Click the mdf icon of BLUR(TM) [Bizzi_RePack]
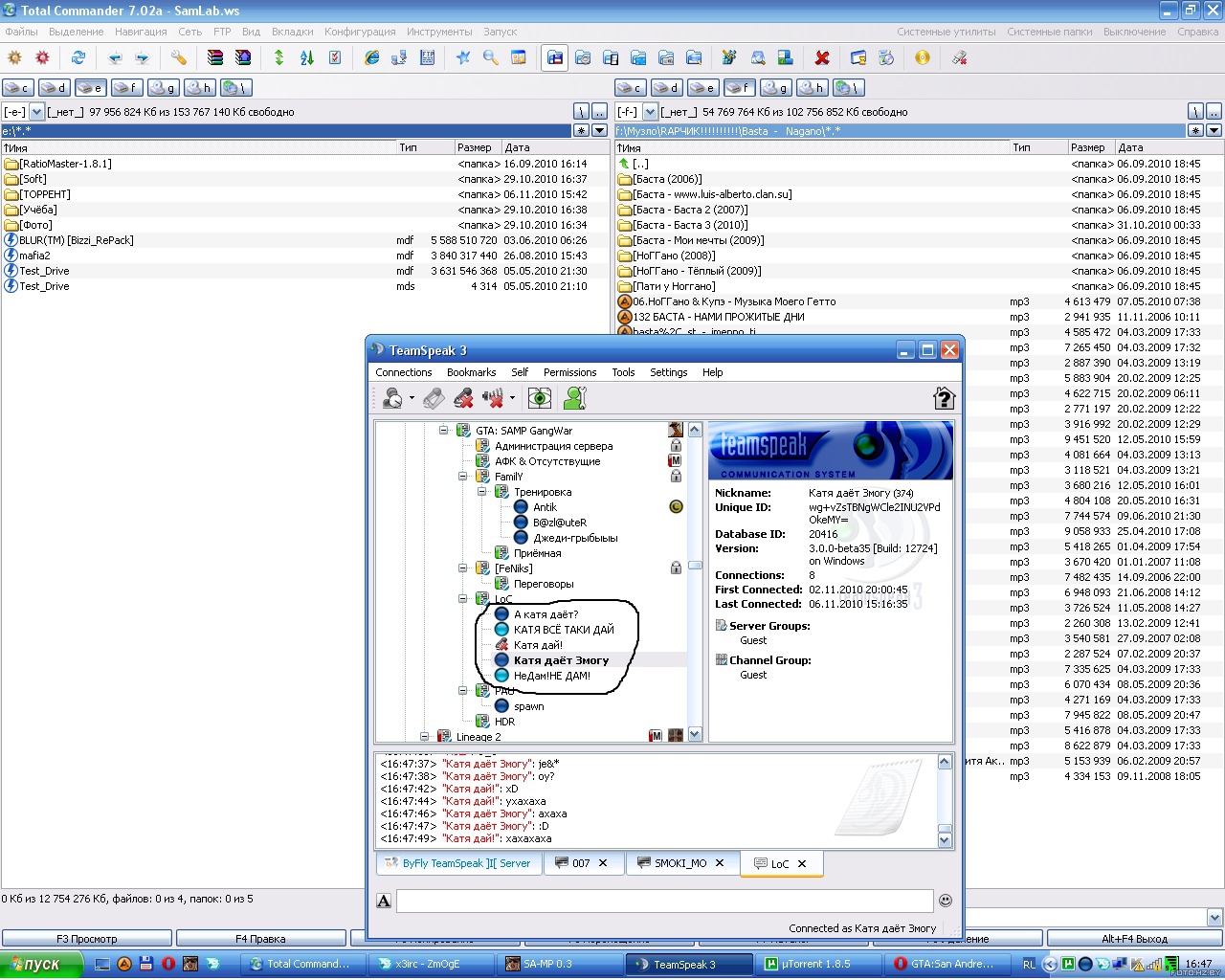 pos(11,240)
